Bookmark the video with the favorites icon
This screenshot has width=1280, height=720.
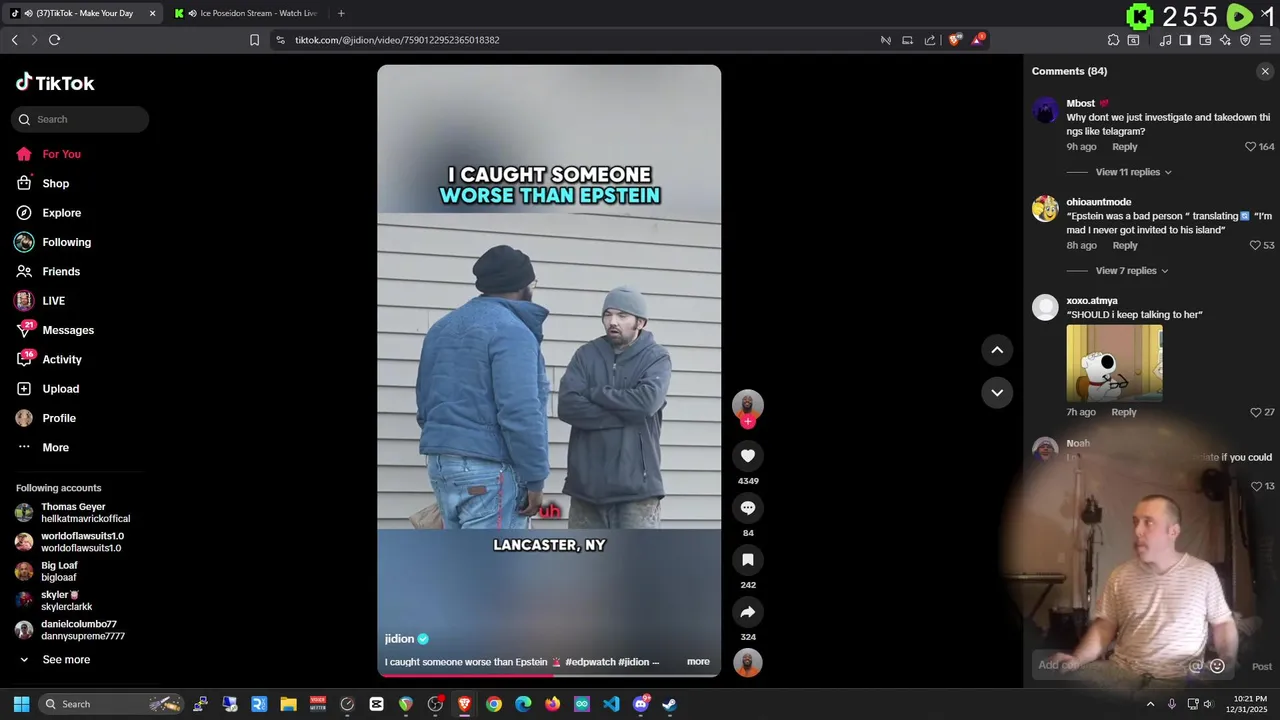pyautogui.click(x=748, y=560)
